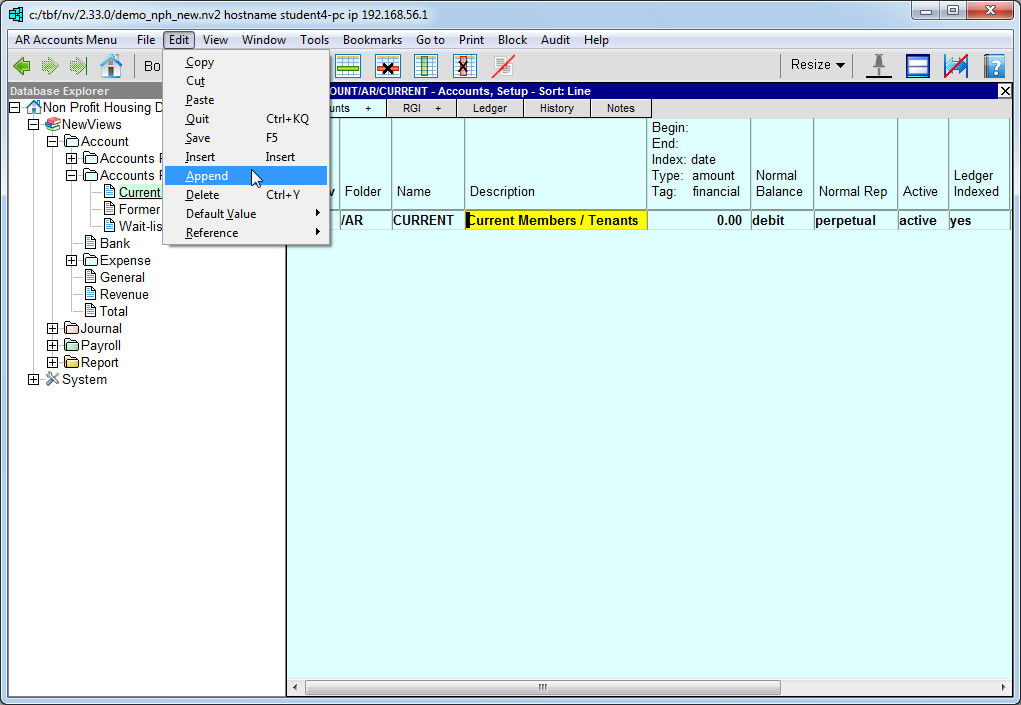Click the delete row icon with black X
Viewport: 1021px width, 705px height.
387,66
